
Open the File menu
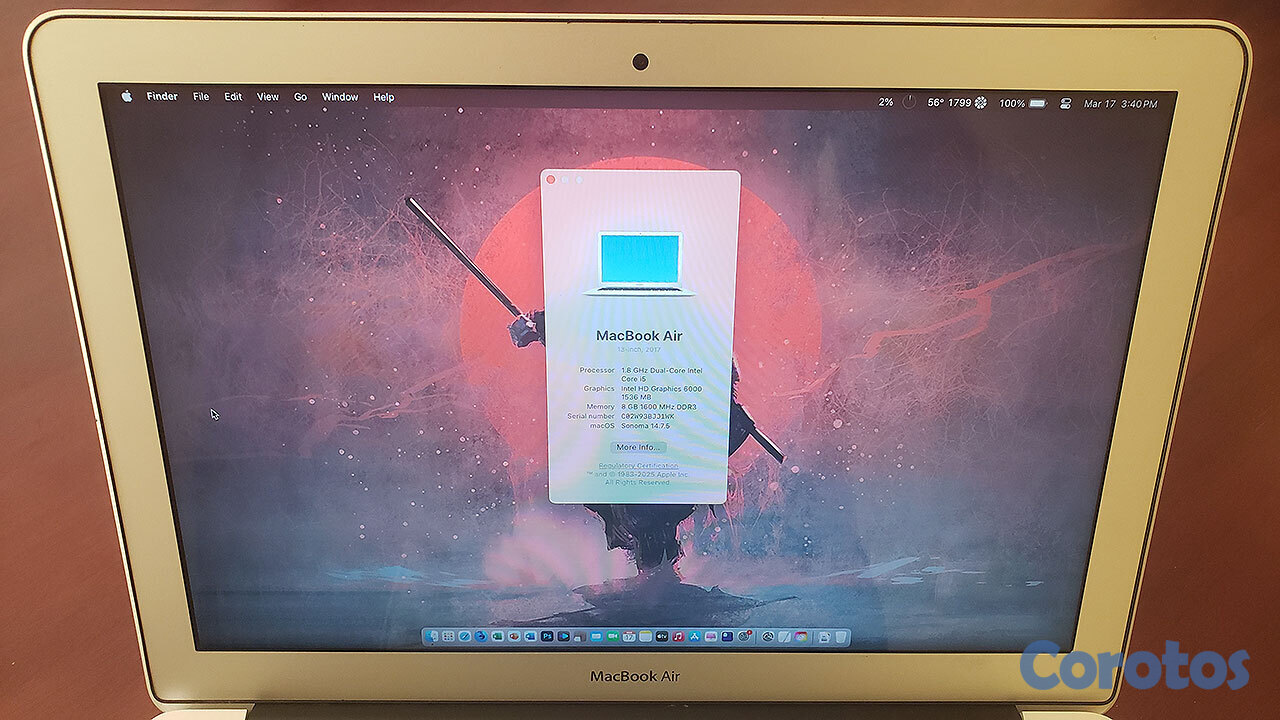[201, 97]
